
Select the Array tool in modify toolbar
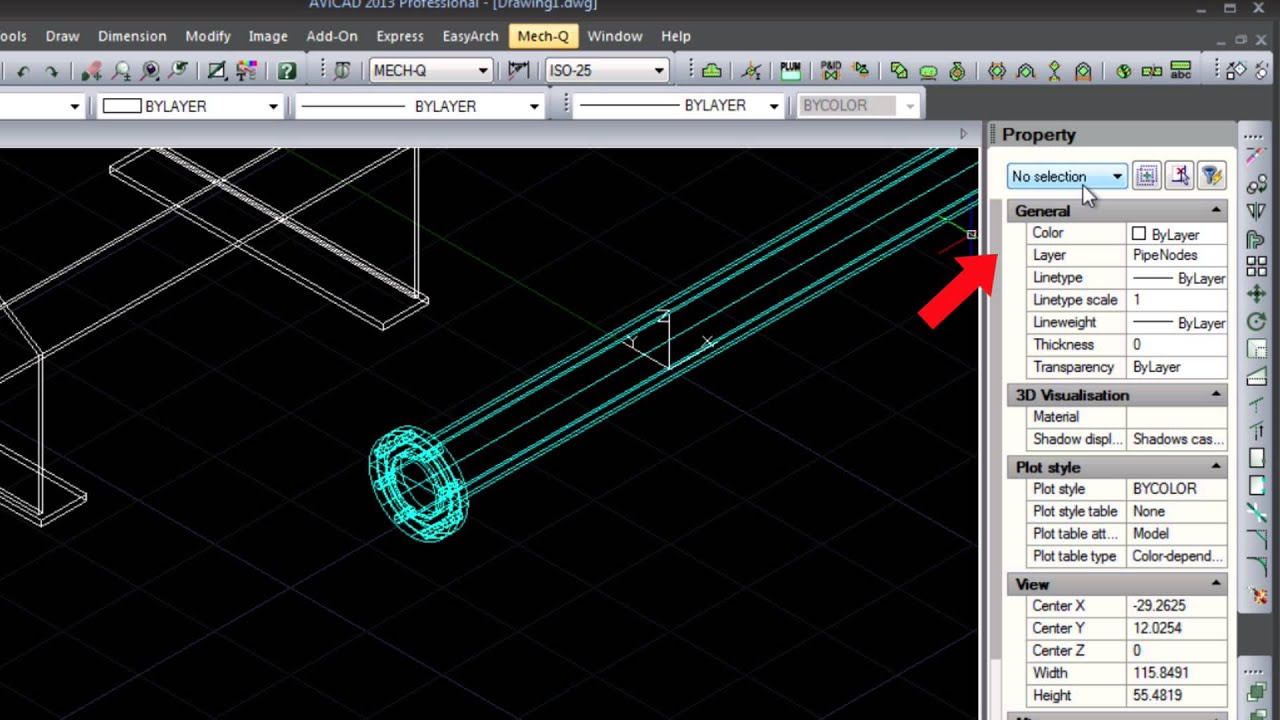(1257, 266)
